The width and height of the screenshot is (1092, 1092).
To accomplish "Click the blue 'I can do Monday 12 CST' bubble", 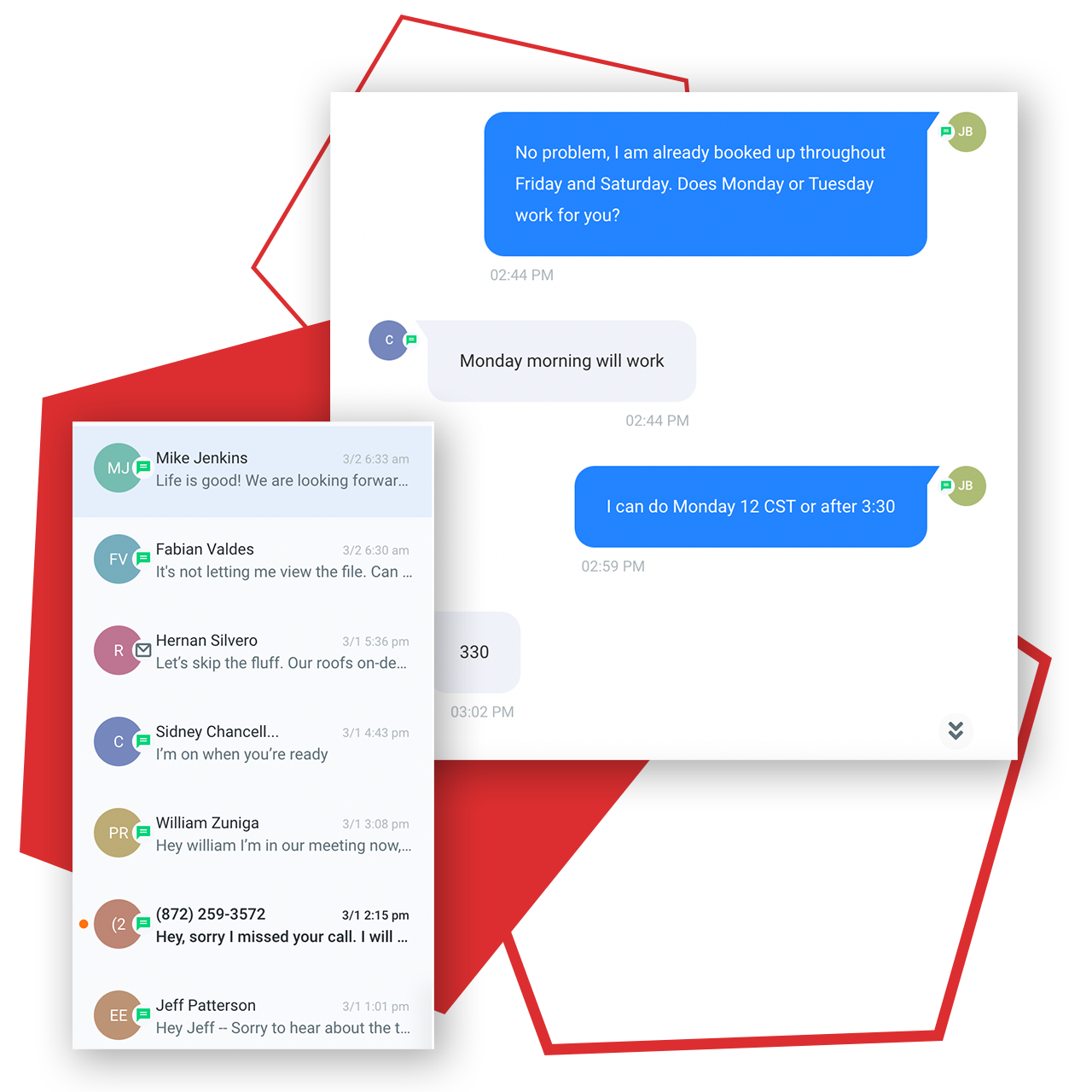I will click(x=751, y=507).
